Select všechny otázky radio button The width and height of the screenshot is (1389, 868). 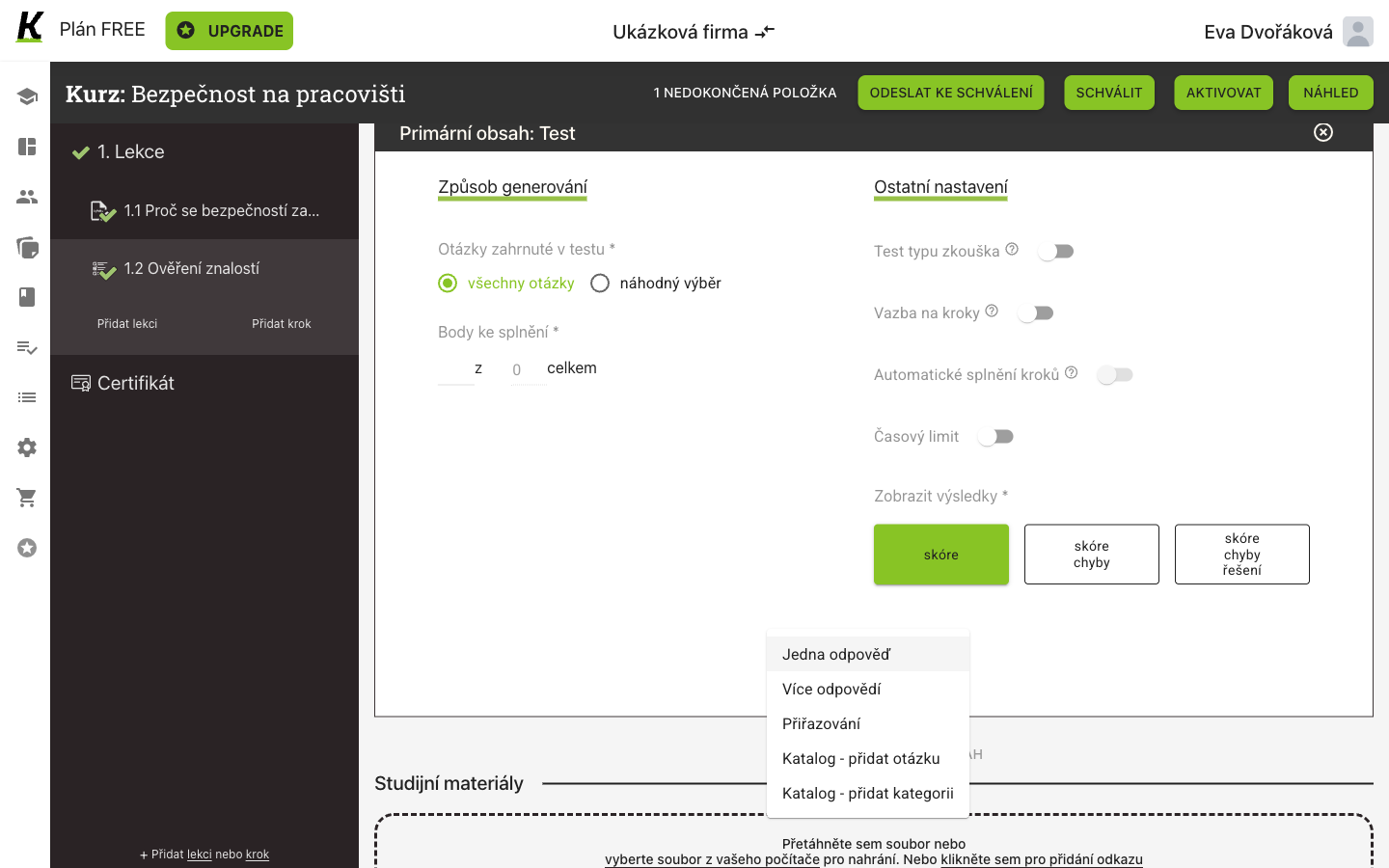tap(448, 284)
